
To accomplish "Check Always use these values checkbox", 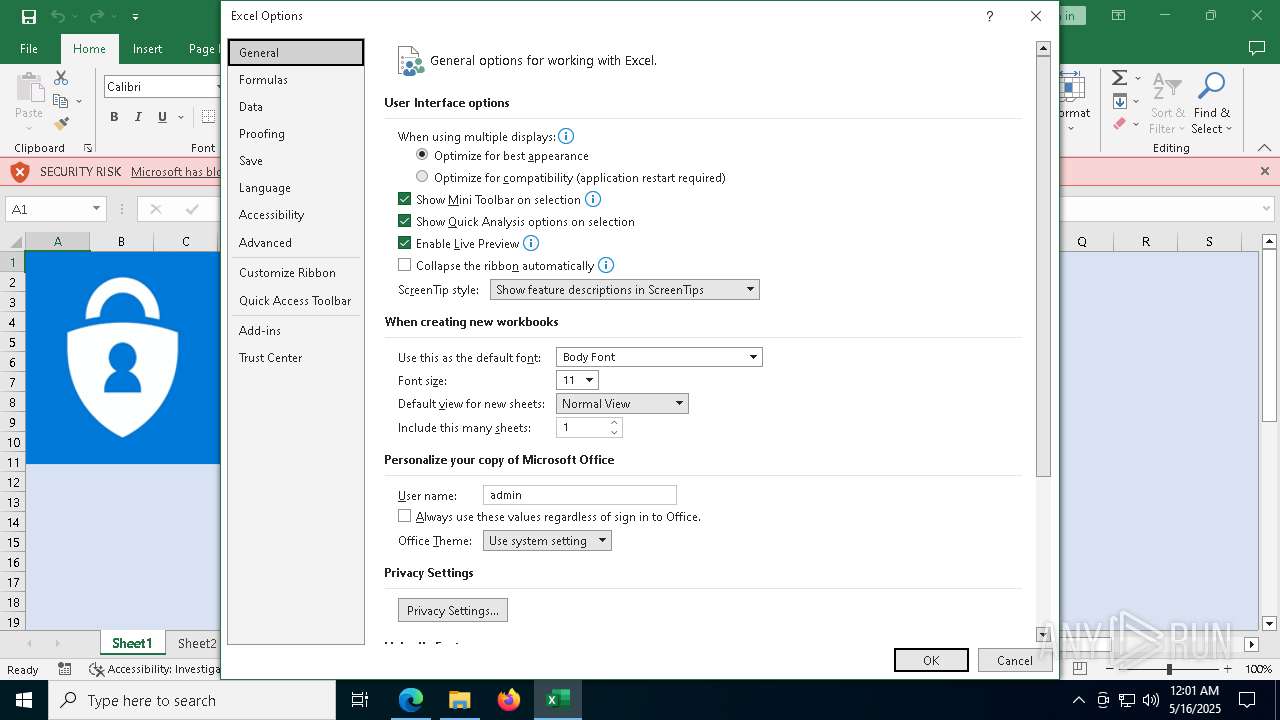I will pos(404,516).
